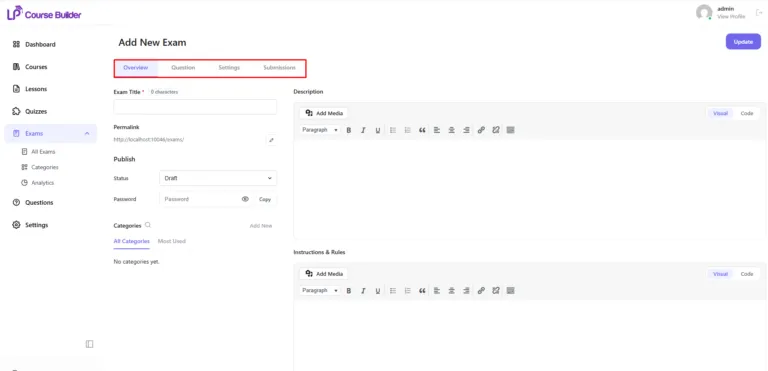Click the Copy password button
The image size is (768, 371).
265,199
